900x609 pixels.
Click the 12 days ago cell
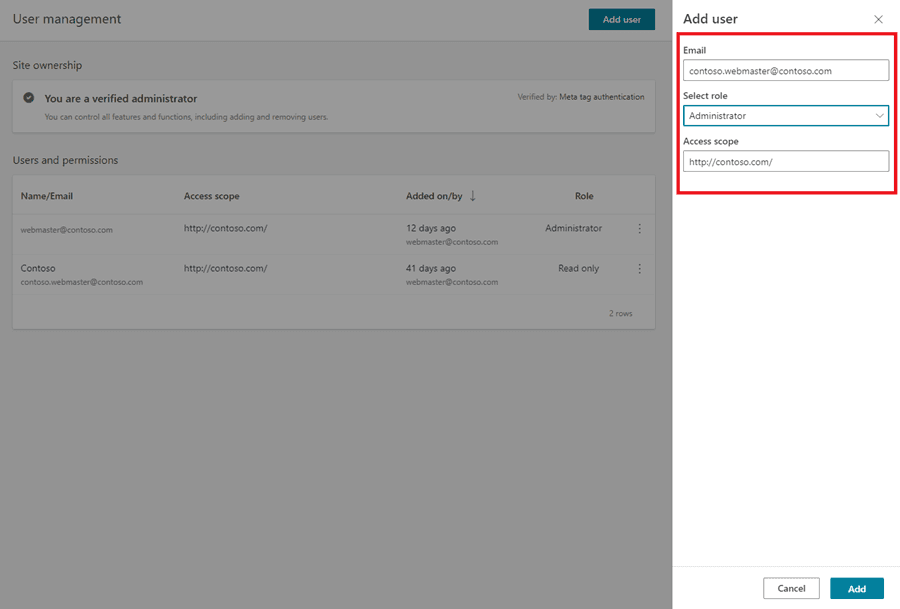[x=430, y=228]
